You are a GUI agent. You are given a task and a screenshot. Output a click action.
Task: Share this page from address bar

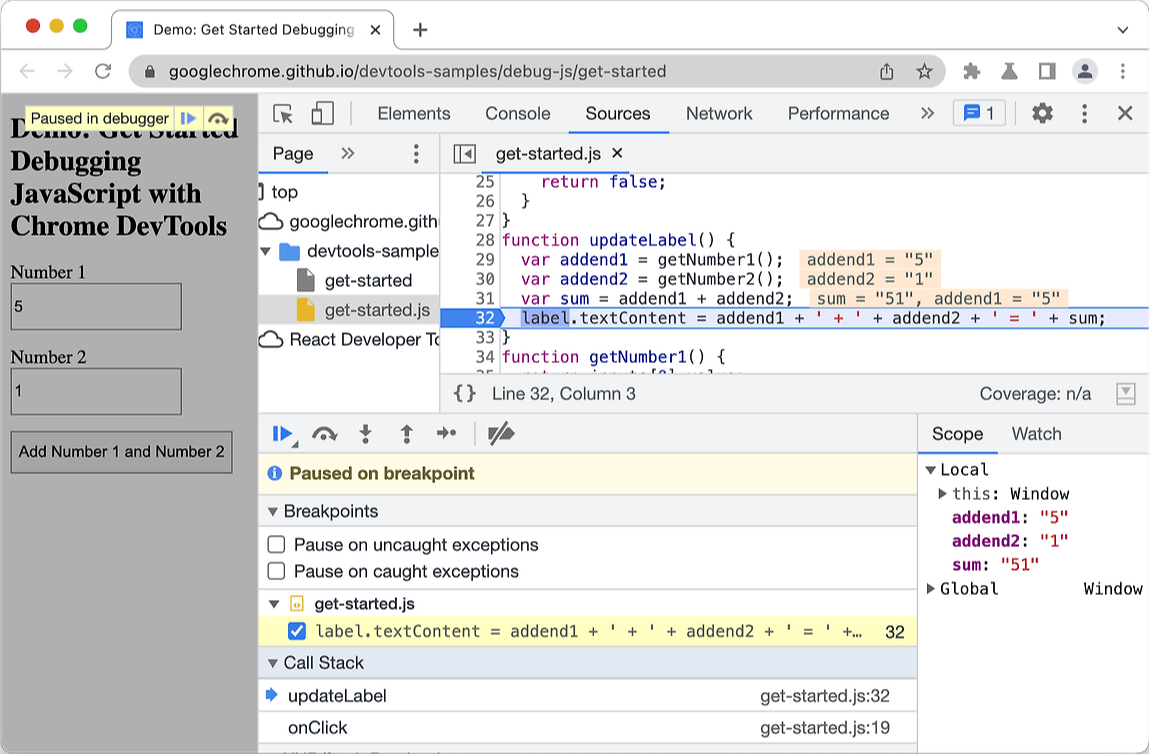[887, 71]
